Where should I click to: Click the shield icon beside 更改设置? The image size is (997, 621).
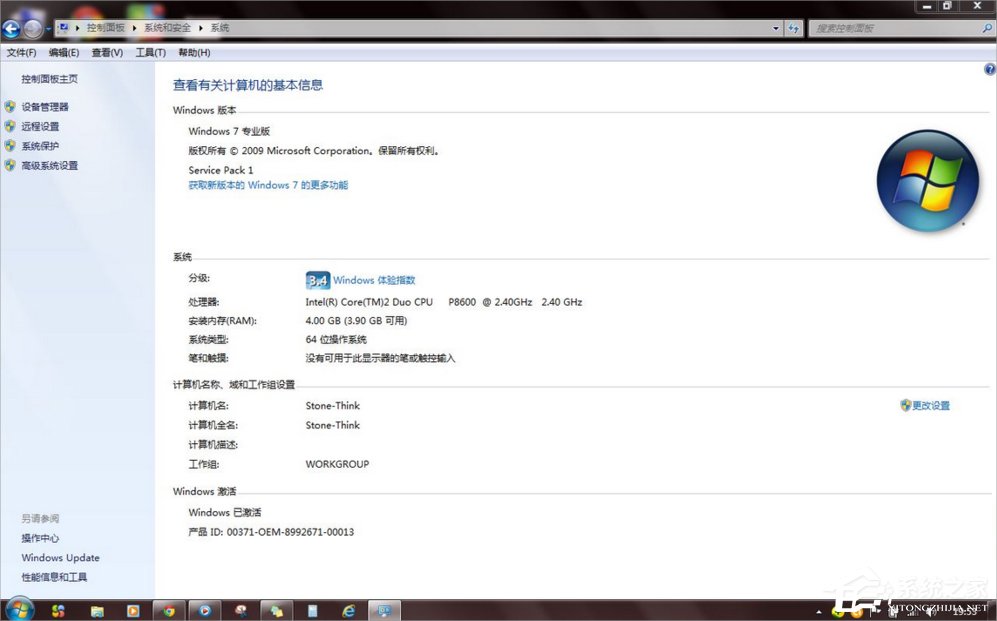click(x=903, y=405)
